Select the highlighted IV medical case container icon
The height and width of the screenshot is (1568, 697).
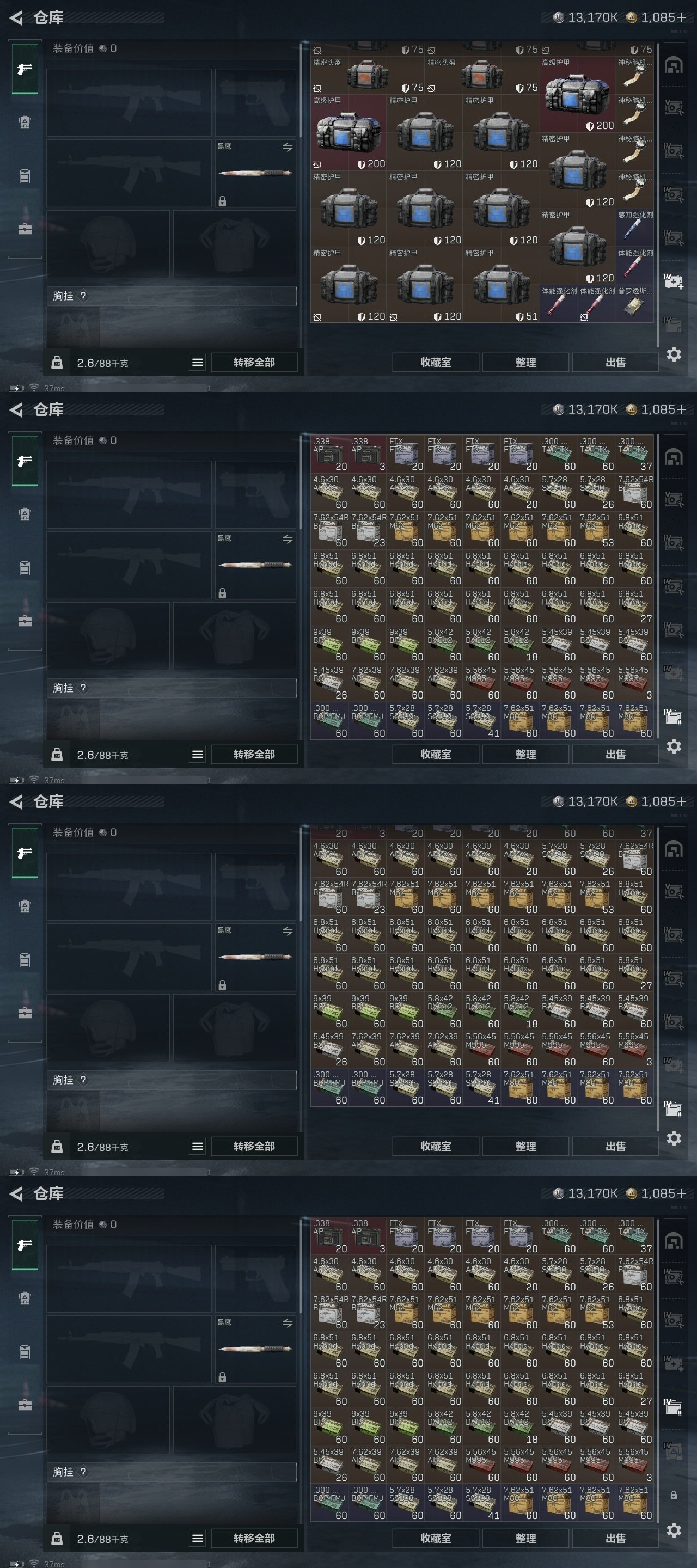pyautogui.click(x=673, y=281)
